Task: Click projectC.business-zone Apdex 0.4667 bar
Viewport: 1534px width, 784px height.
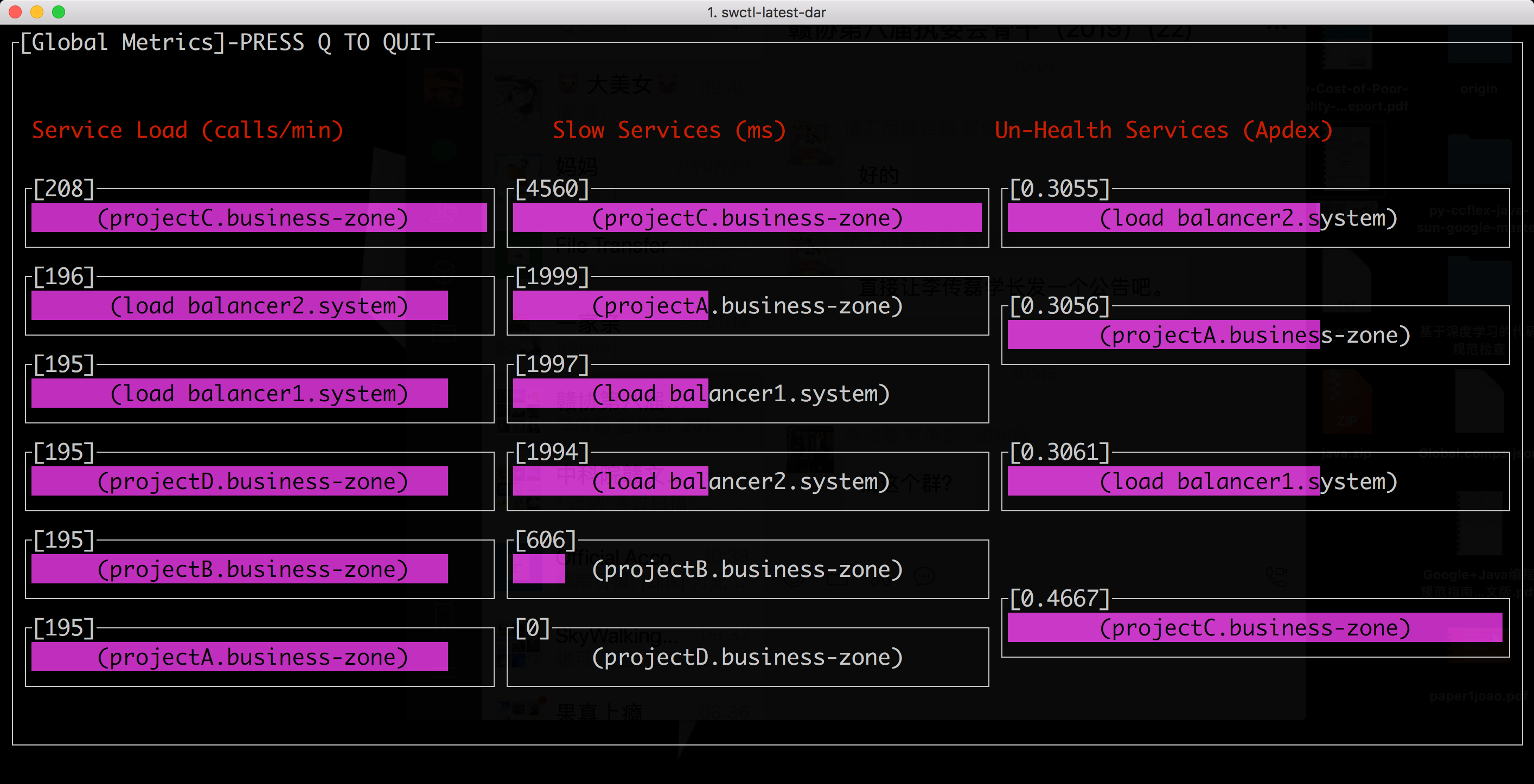Action: click(1254, 627)
